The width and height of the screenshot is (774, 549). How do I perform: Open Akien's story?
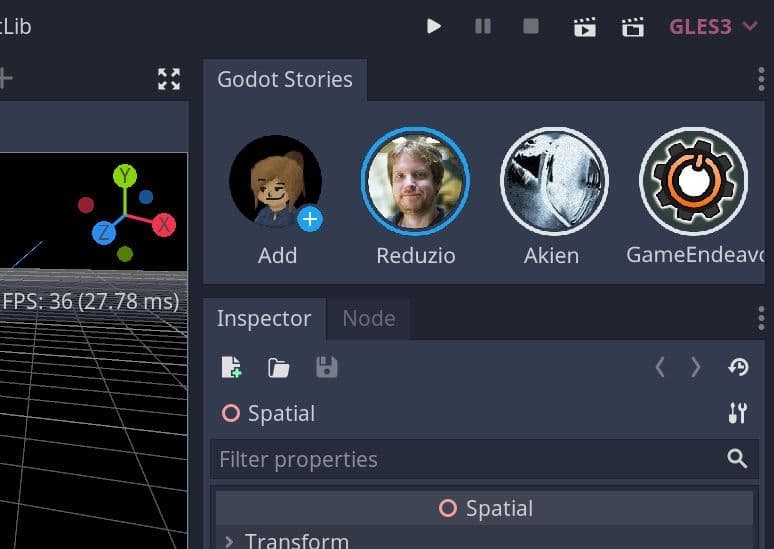point(554,181)
